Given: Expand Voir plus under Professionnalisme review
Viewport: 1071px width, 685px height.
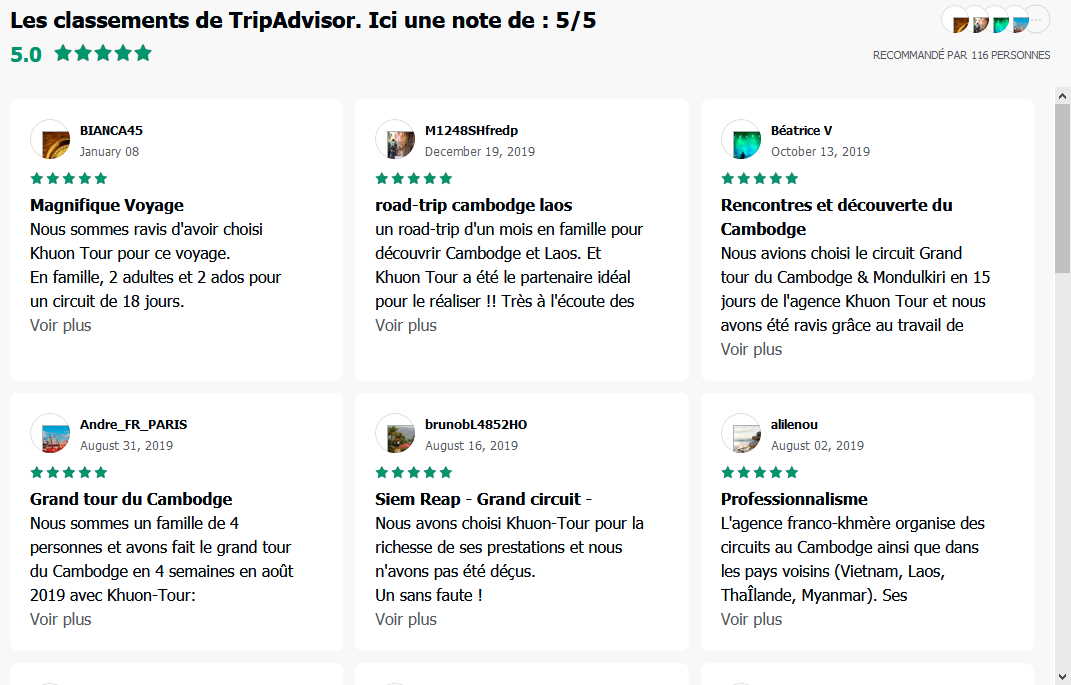Looking at the screenshot, I should point(751,619).
